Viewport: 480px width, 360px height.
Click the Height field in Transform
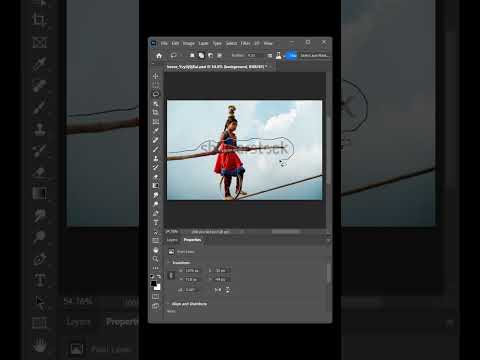click(x=192, y=279)
